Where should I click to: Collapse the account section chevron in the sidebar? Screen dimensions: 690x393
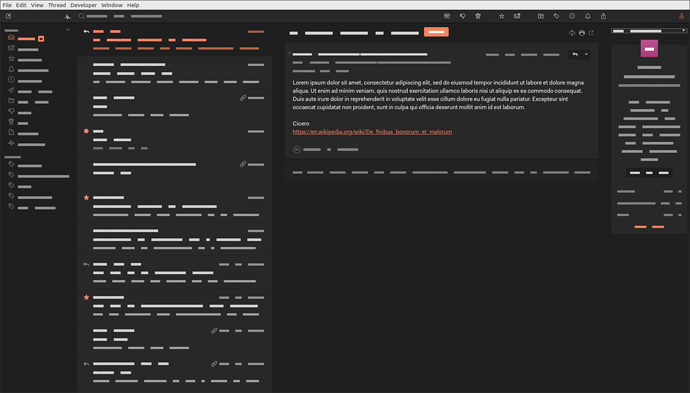click(68, 30)
